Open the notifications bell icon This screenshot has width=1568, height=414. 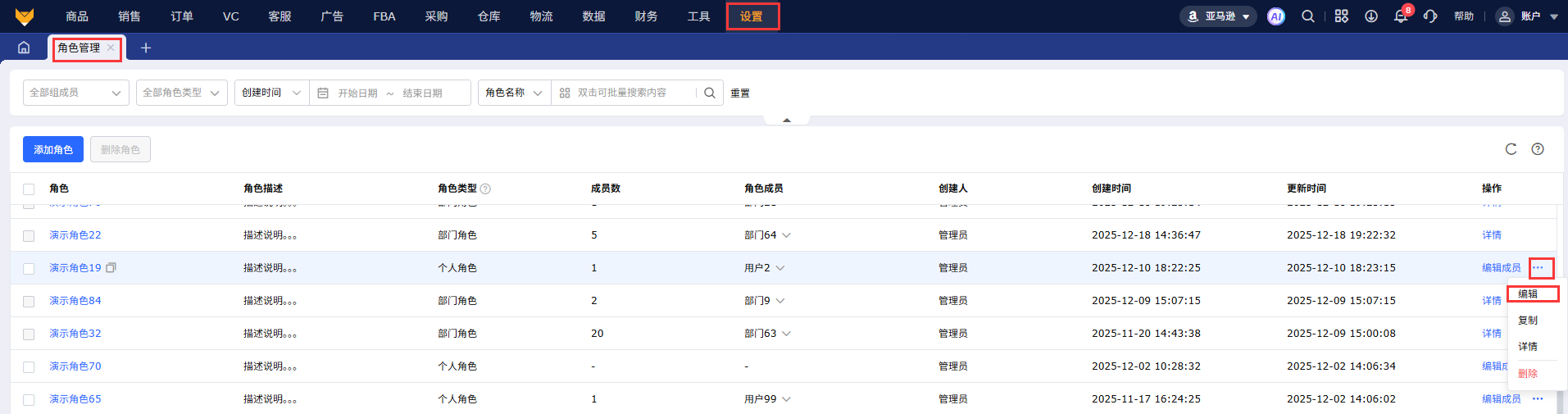pos(1400,16)
